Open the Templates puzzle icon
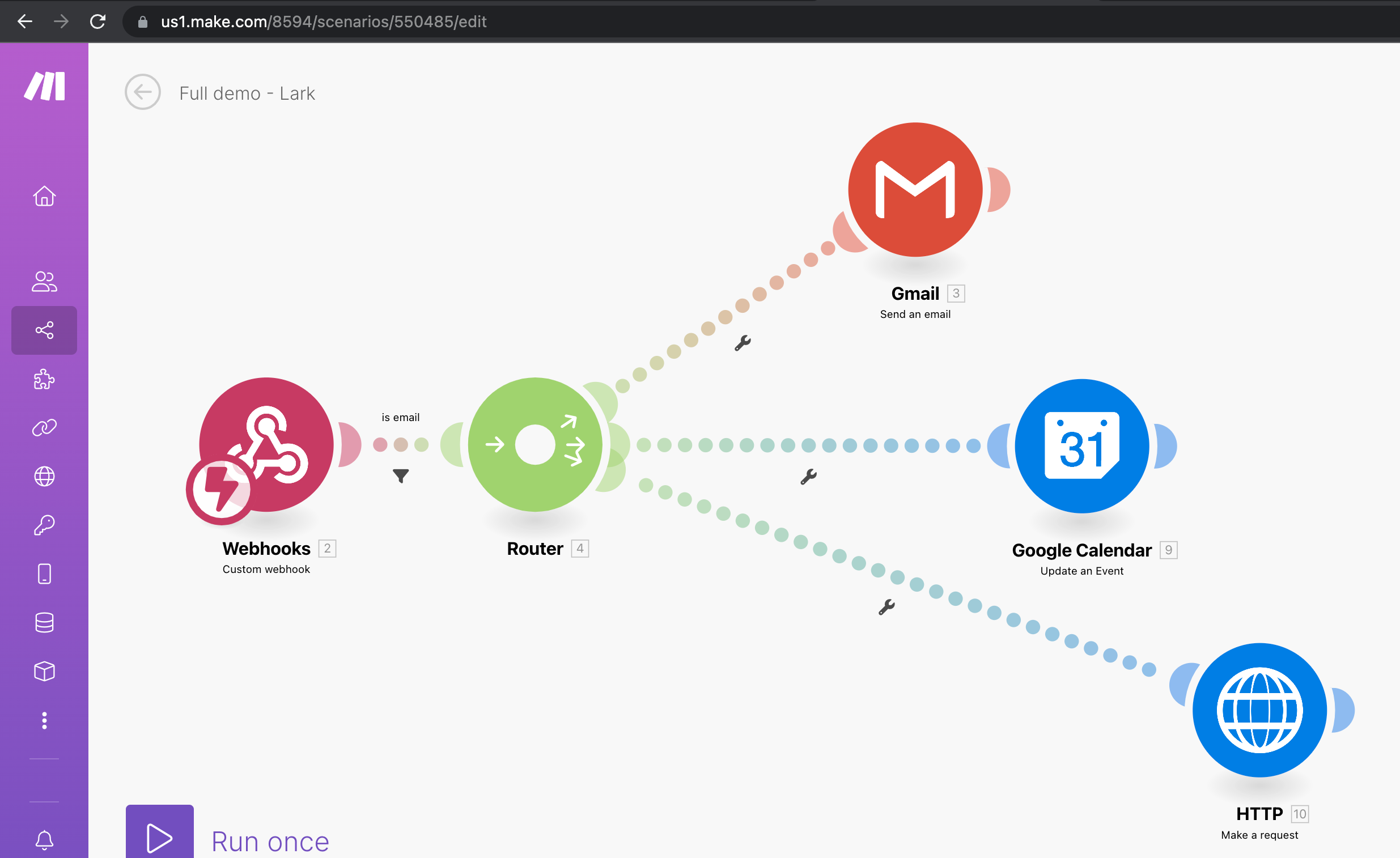The height and width of the screenshot is (858, 1400). point(44,379)
